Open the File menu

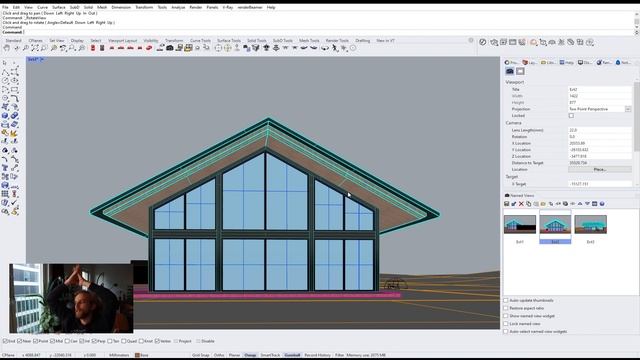point(5,7)
